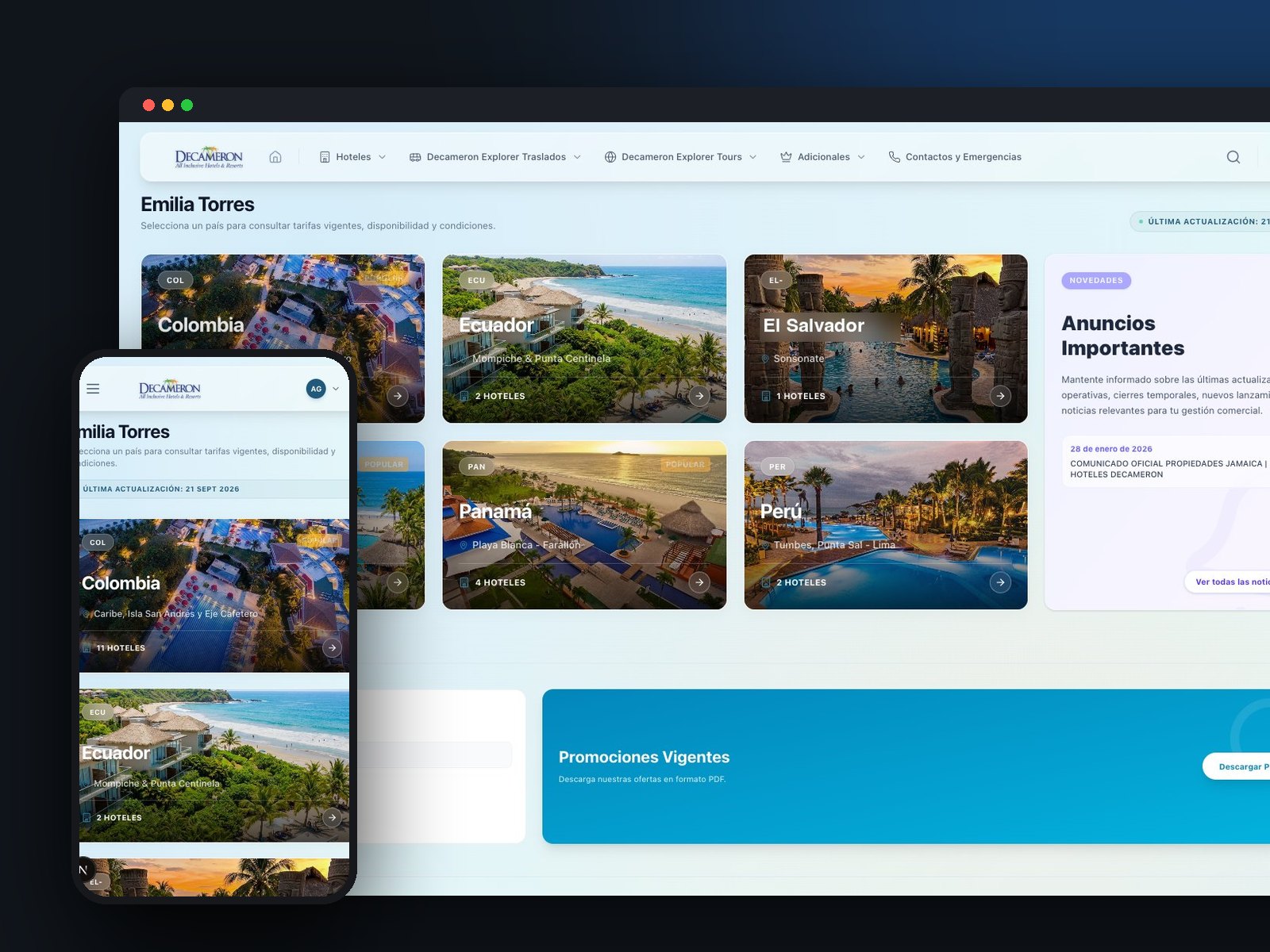This screenshot has width=1270, height=952.
Task: Click the PAN country tag
Action: pos(476,466)
